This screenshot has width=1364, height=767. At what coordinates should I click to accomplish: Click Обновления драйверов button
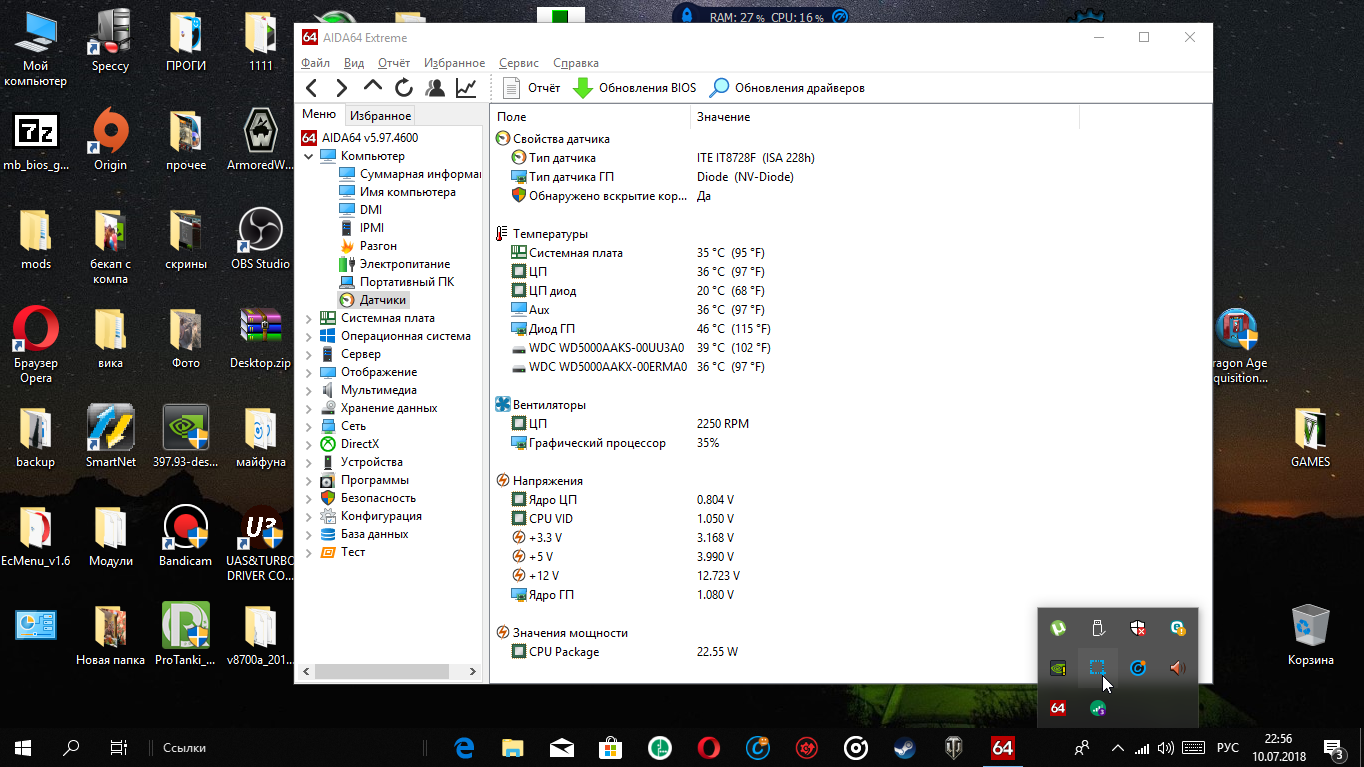787,88
